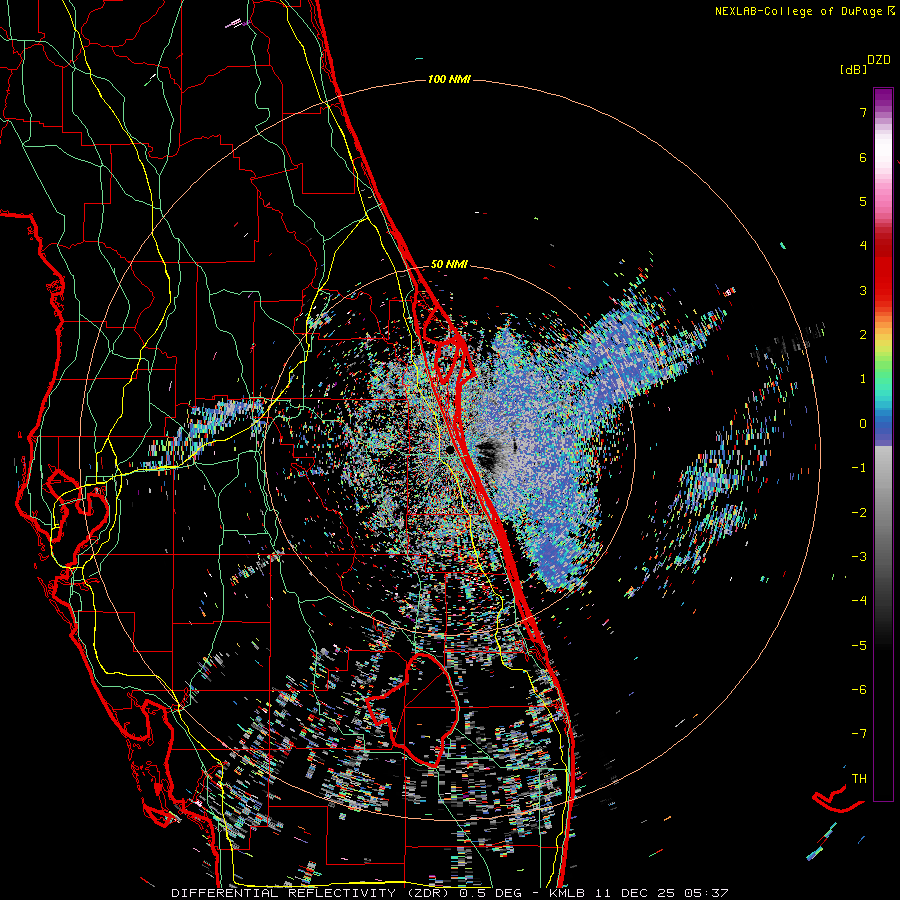Click the [dB] unit label
The image size is (900, 900).
[x=853, y=69]
